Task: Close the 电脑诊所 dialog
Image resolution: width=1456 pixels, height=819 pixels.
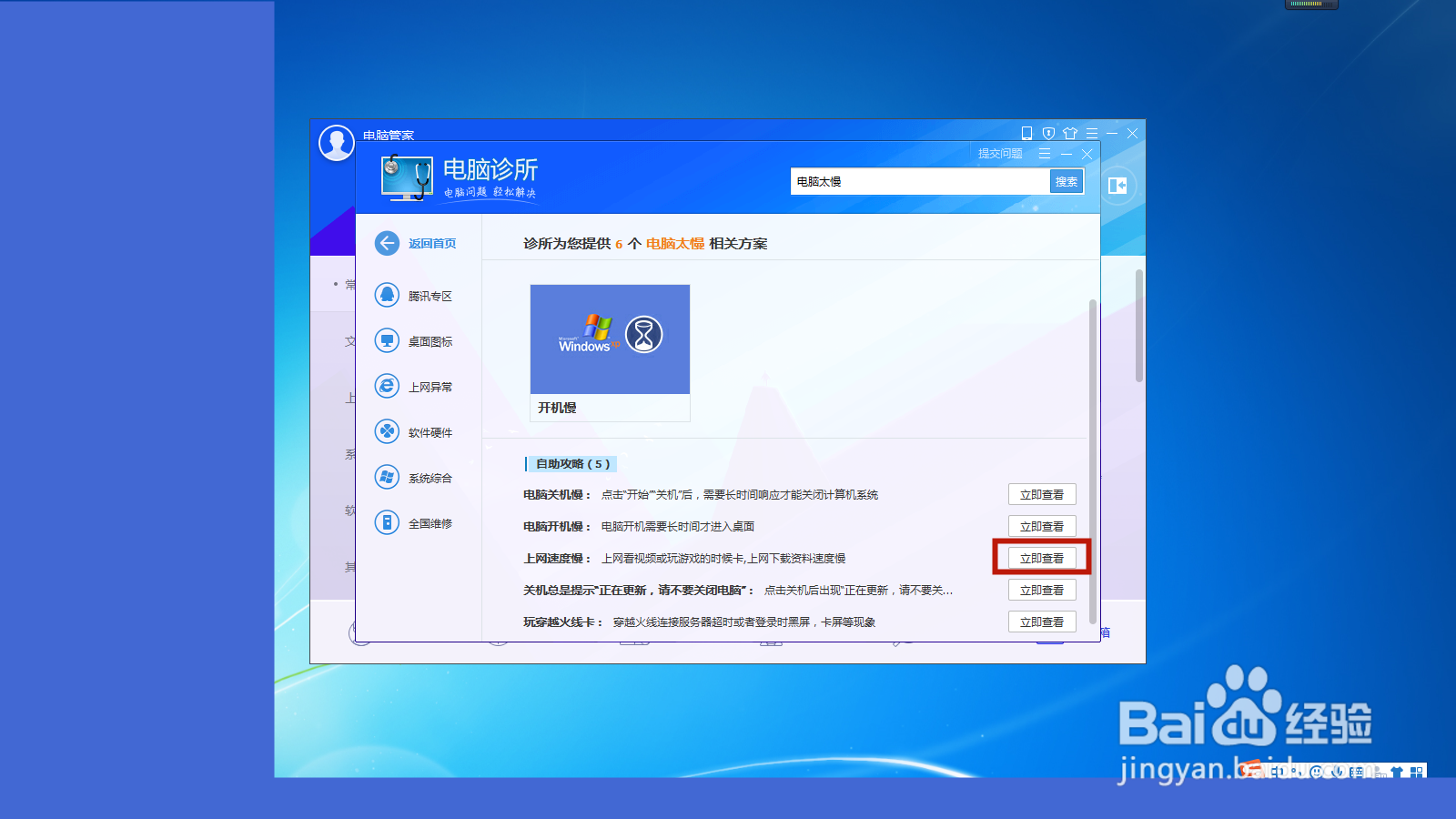Action: pyautogui.click(x=1087, y=154)
